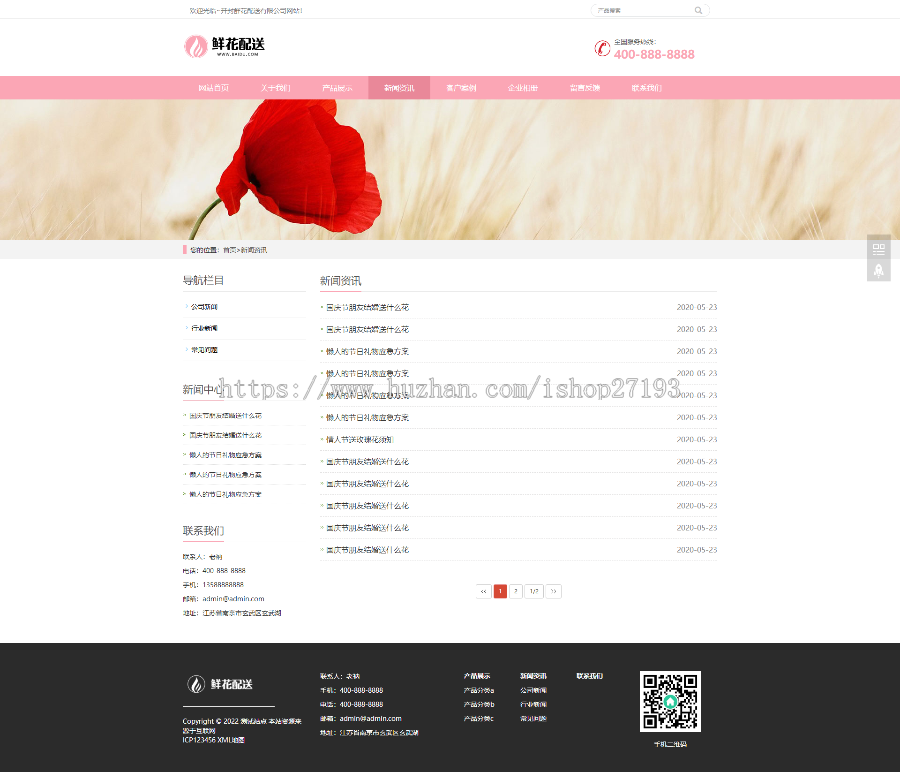Open the footer 联系我们 link
This screenshot has height=772, width=900.
pos(589,676)
